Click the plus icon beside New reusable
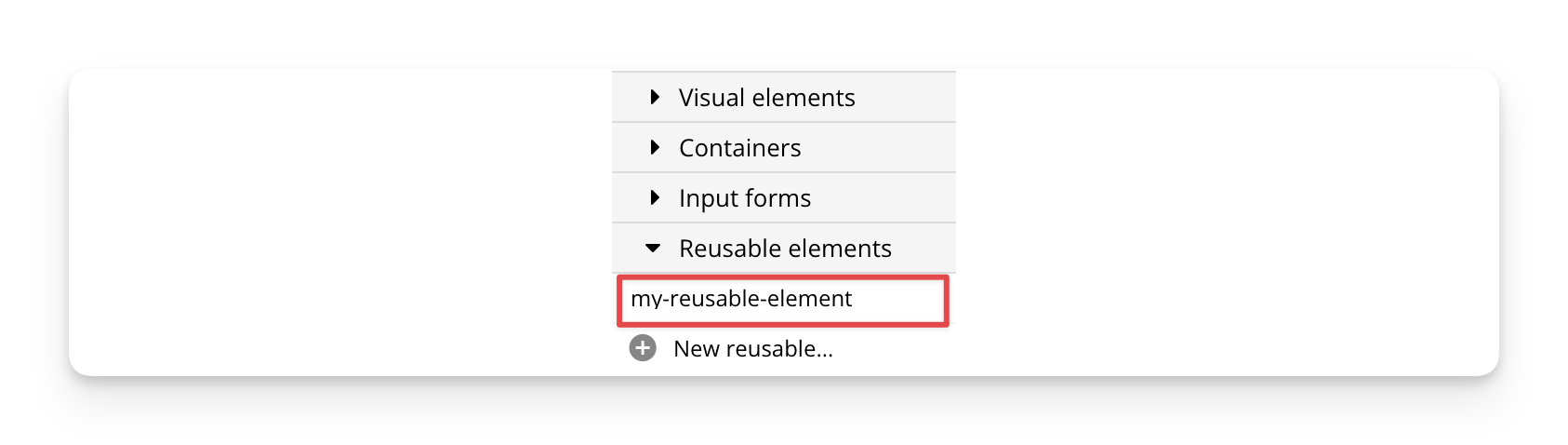The image size is (1568, 445). [x=643, y=348]
